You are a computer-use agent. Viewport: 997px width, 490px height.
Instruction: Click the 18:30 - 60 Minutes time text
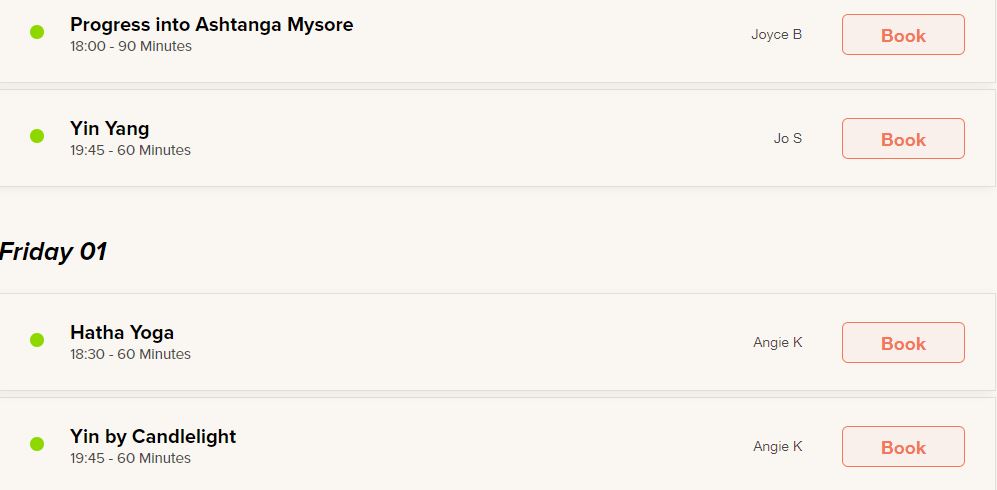[x=130, y=355]
